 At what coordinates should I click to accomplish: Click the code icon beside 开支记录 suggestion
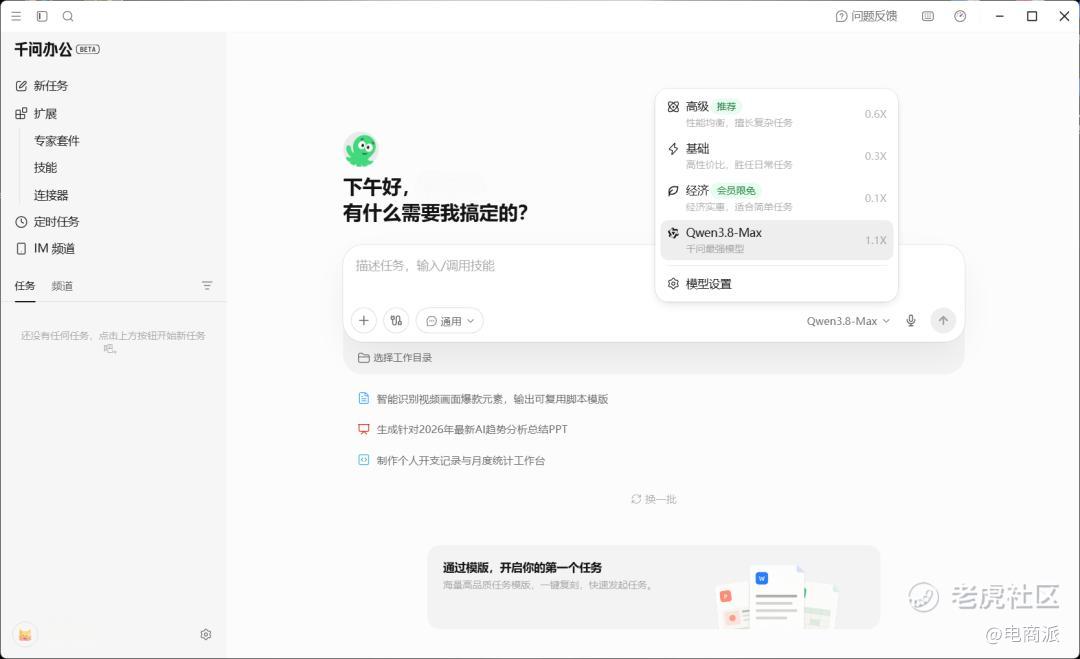click(x=364, y=459)
